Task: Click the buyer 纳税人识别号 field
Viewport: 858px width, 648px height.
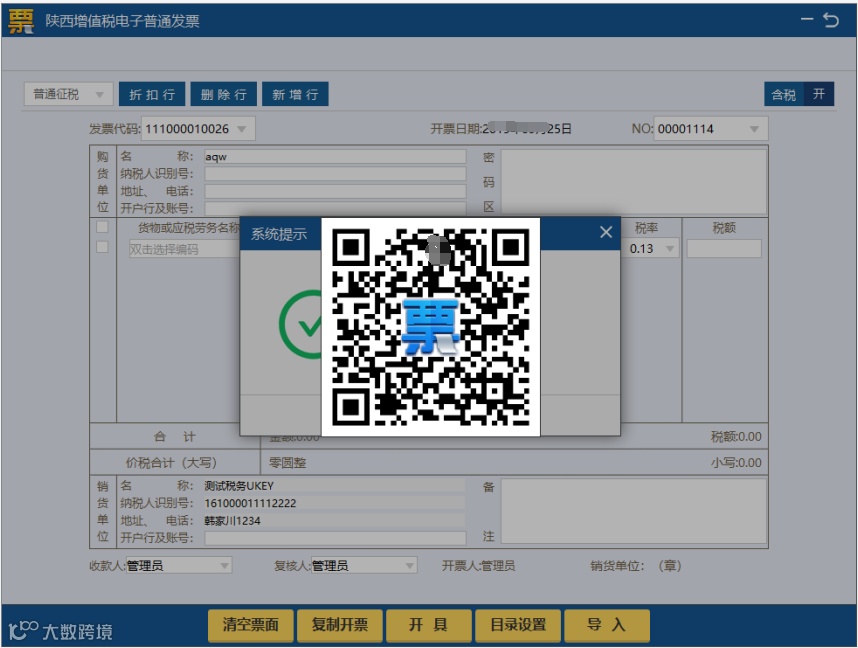Action: 335,174
